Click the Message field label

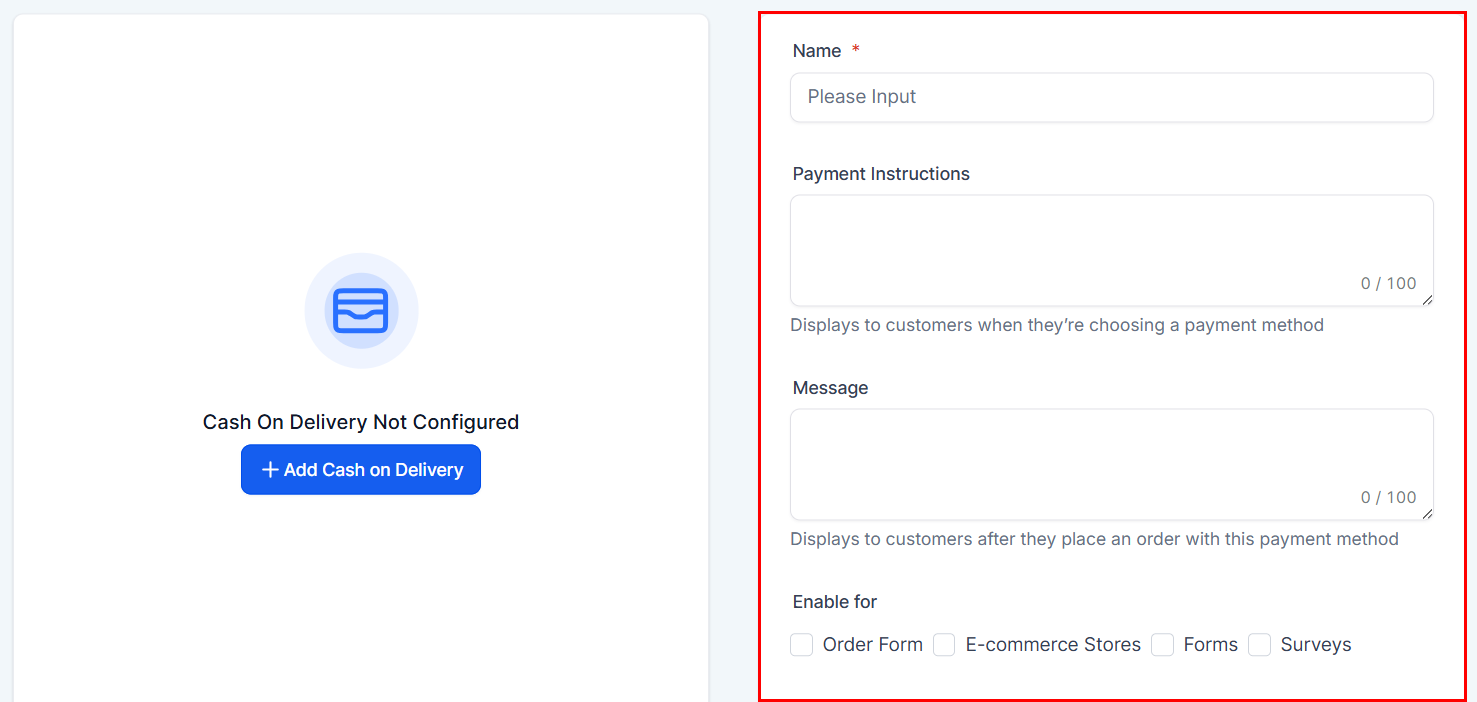coord(830,388)
